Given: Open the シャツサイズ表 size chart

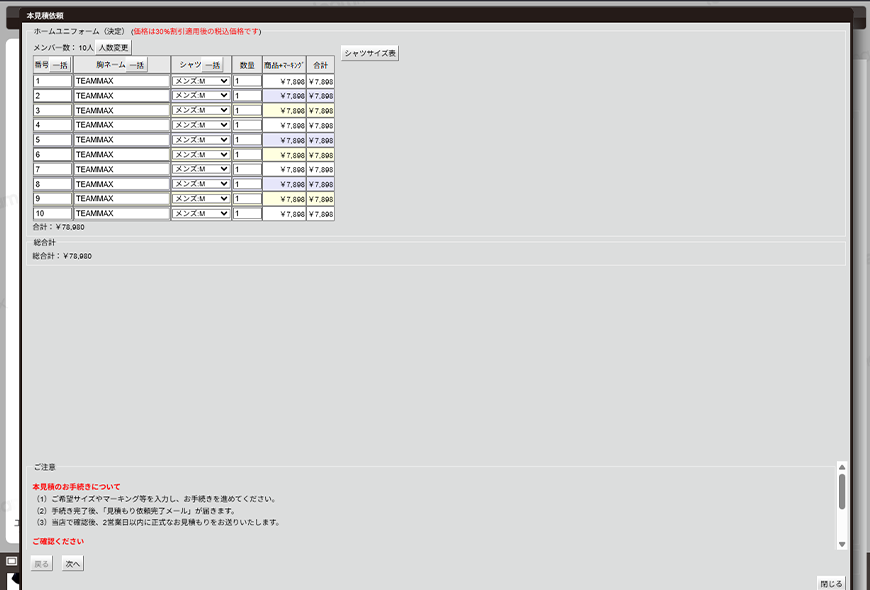Looking at the screenshot, I should (x=370, y=53).
